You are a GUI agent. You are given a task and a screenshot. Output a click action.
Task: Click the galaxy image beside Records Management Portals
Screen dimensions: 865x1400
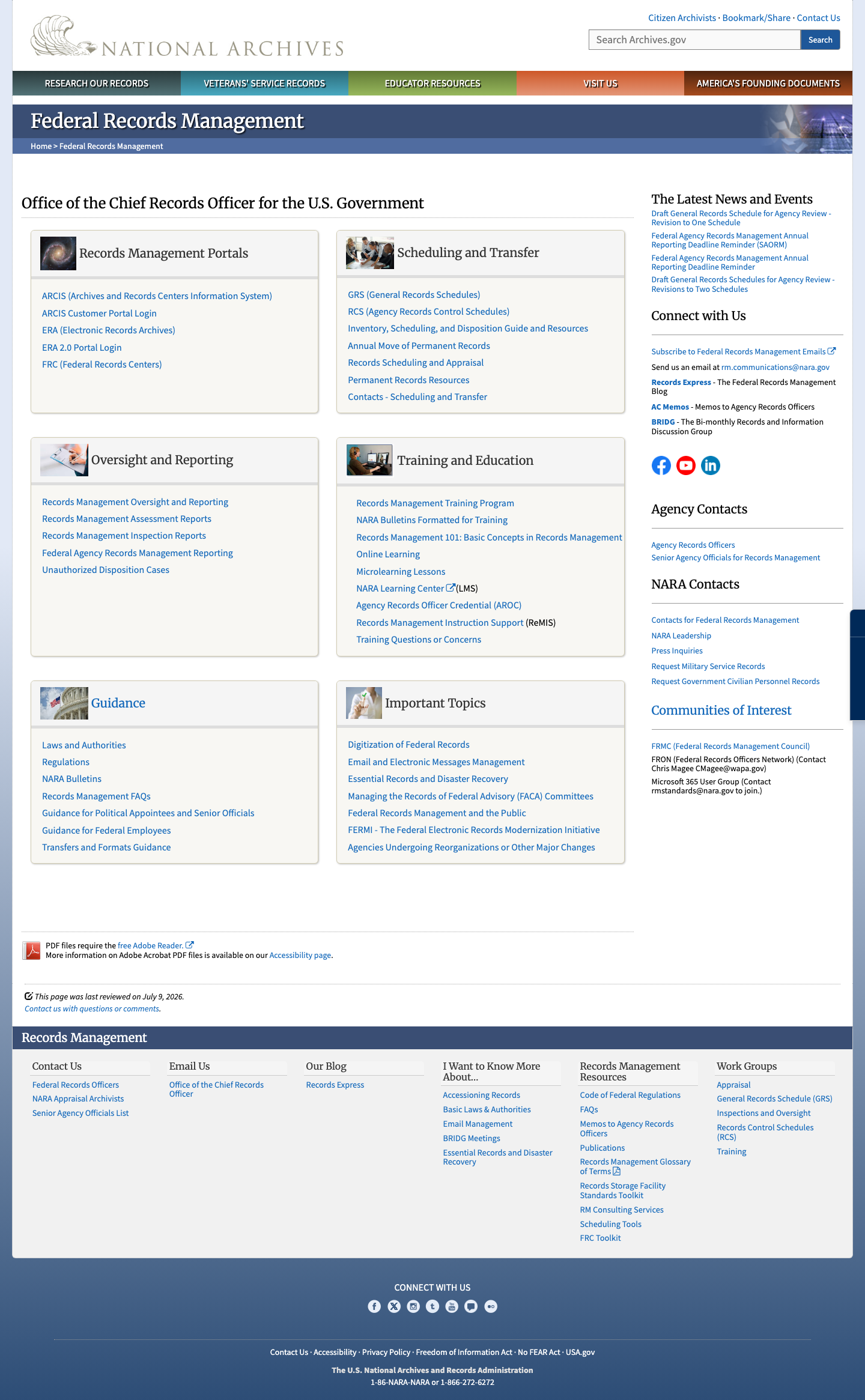click(58, 253)
